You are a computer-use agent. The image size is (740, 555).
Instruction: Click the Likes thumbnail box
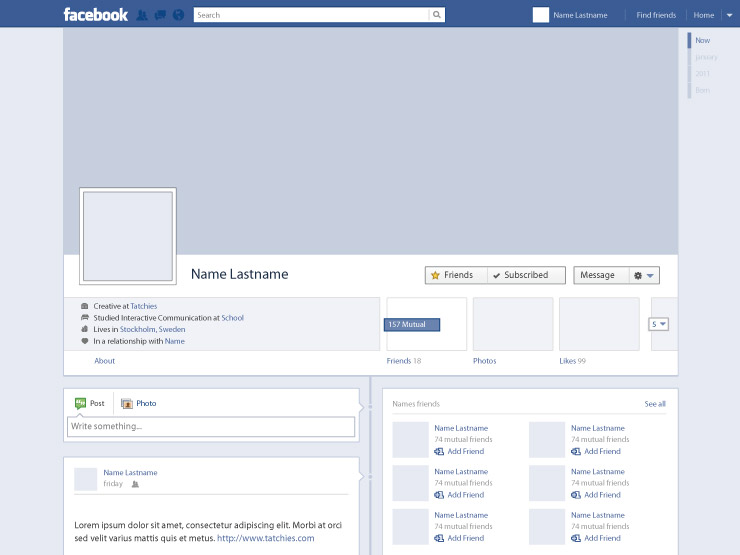click(599, 324)
